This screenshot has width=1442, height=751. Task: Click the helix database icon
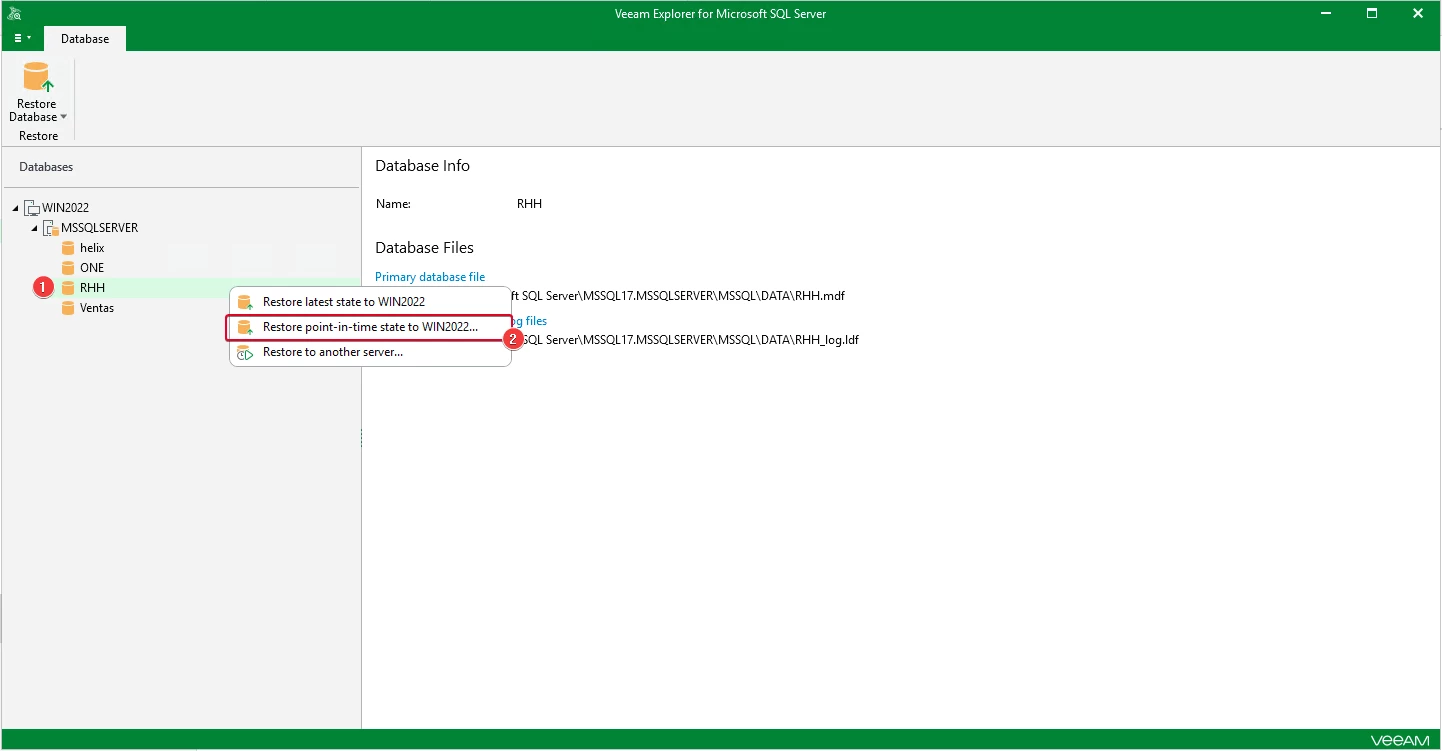pos(68,248)
